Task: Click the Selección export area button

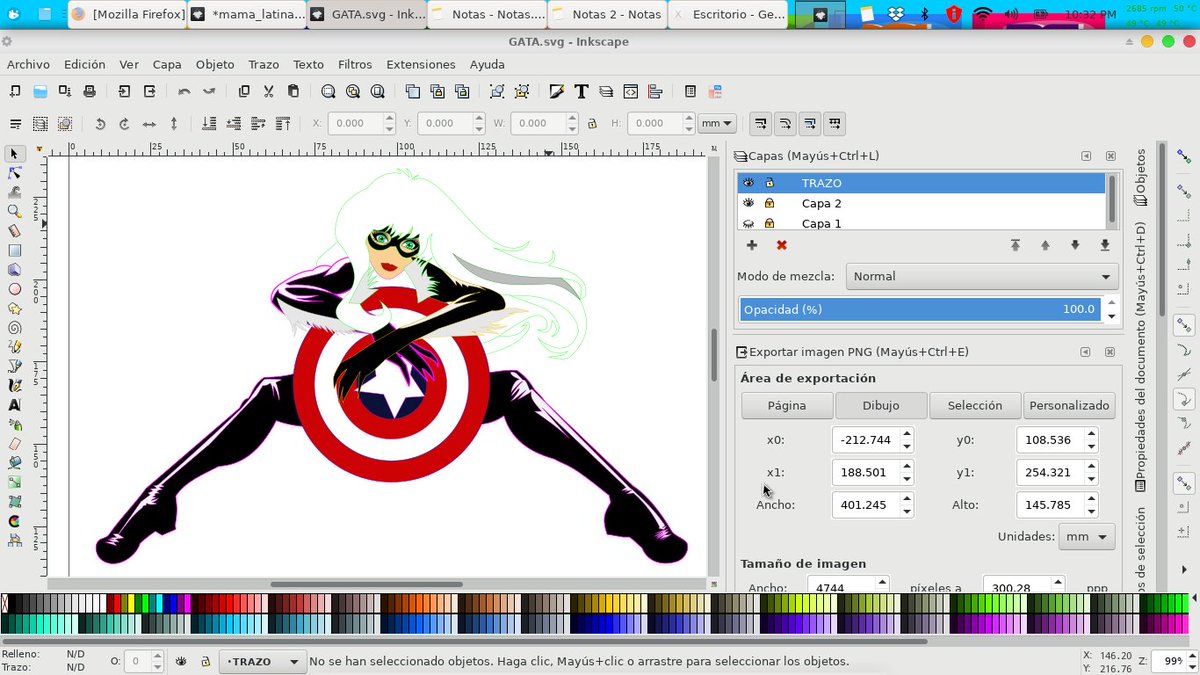Action: (x=975, y=405)
